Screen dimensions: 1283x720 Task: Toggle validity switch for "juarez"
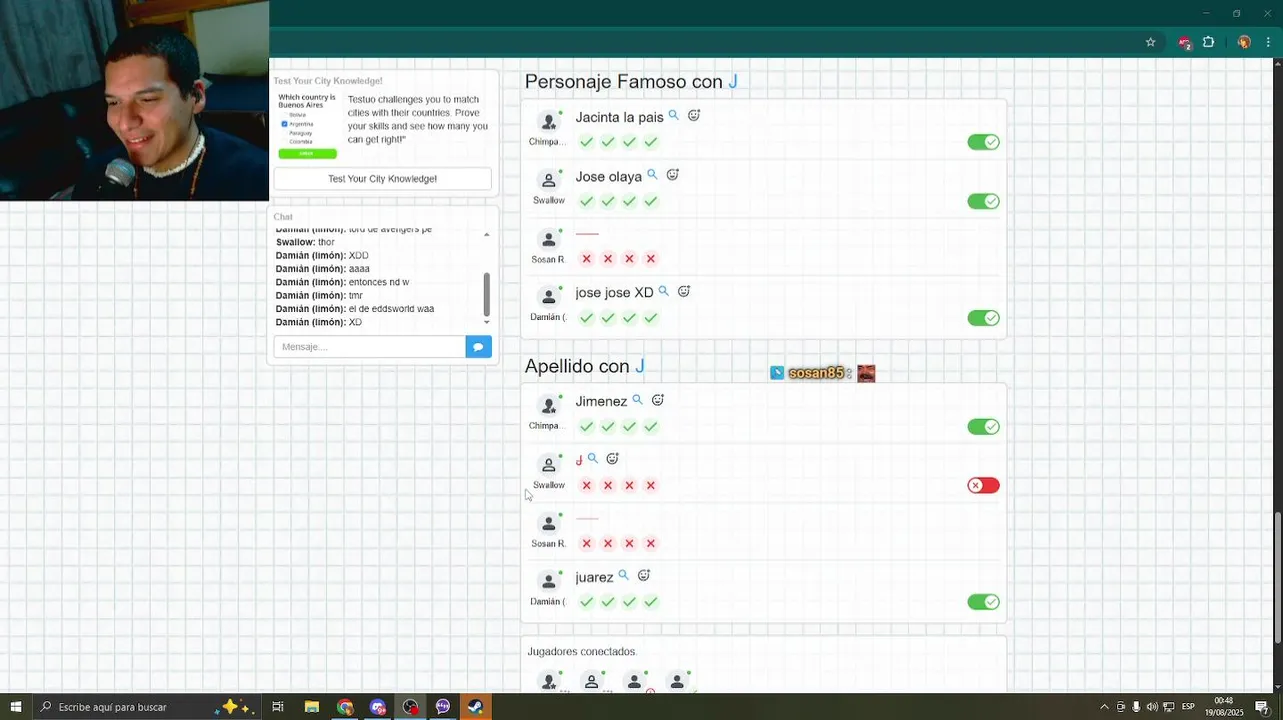pyautogui.click(x=983, y=602)
